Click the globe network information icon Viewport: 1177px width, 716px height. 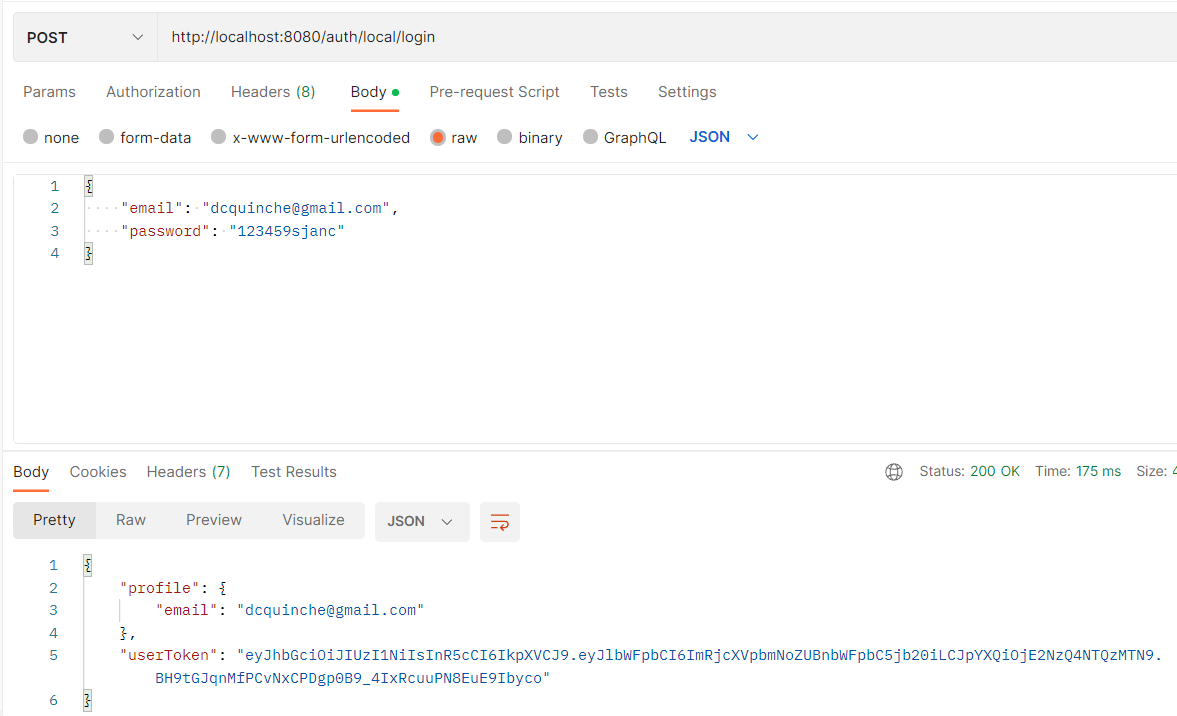[893, 471]
